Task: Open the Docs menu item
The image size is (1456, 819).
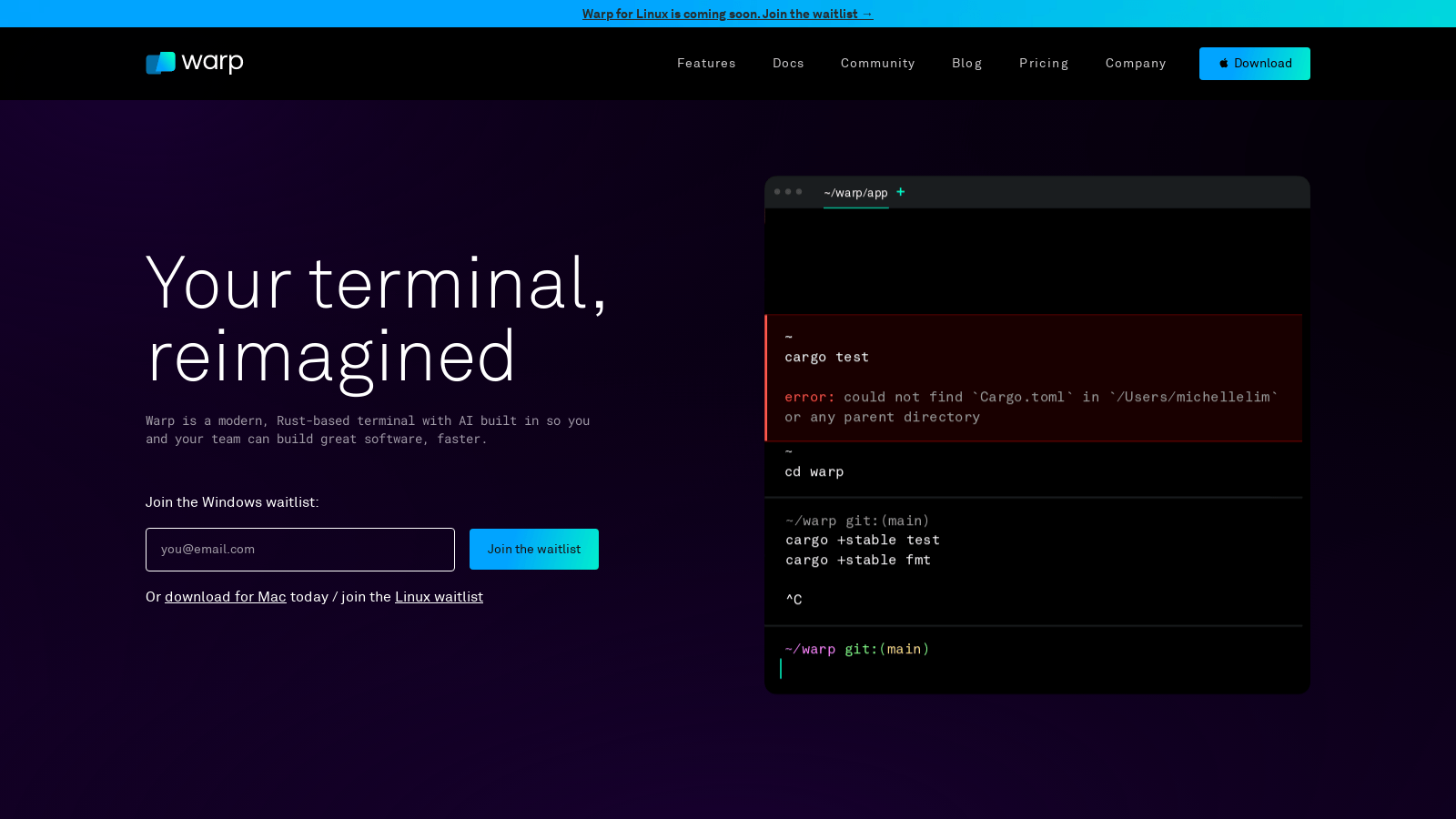Action: [x=788, y=64]
